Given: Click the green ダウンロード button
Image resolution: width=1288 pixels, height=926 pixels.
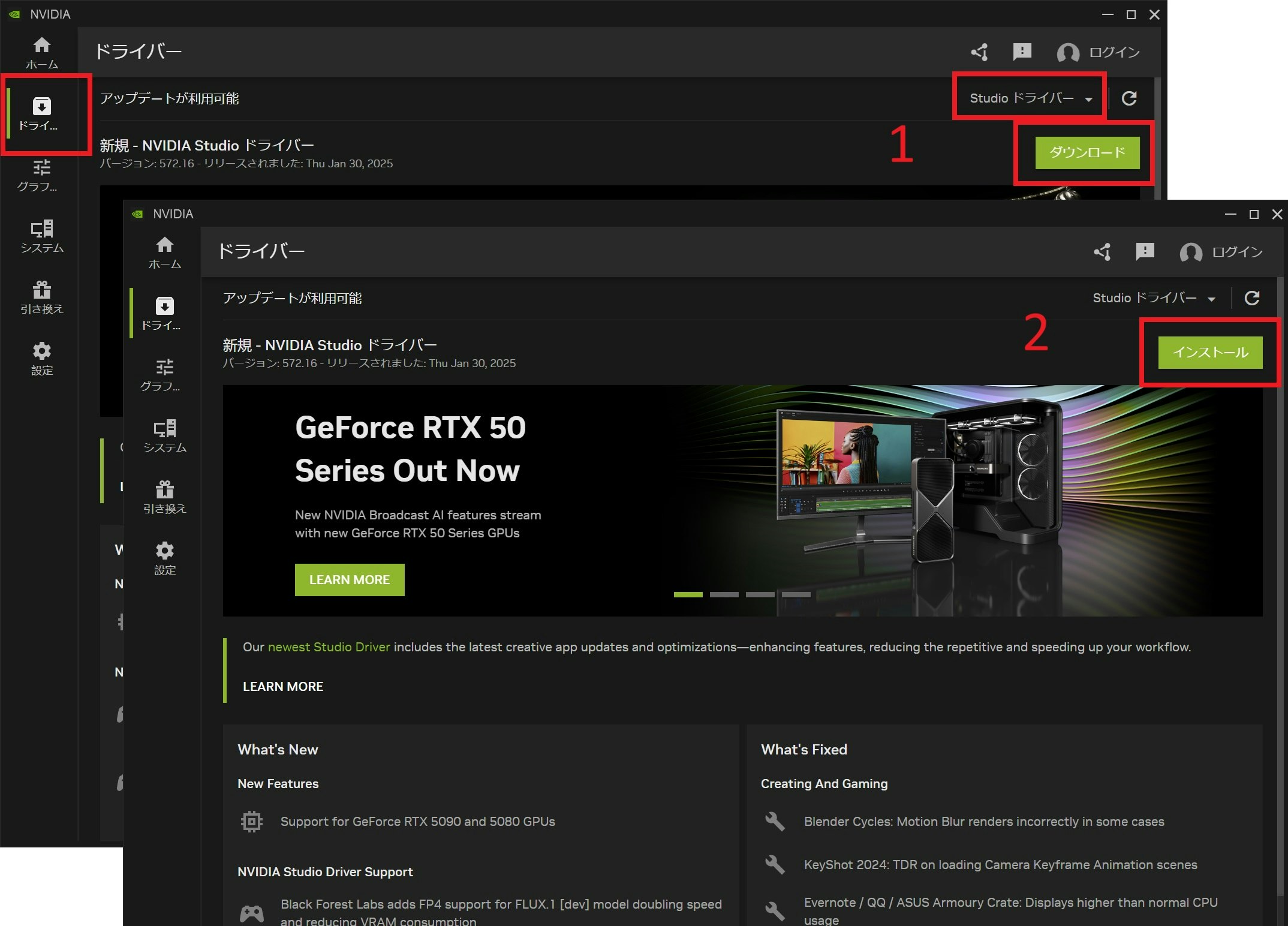Looking at the screenshot, I should (x=1087, y=152).
